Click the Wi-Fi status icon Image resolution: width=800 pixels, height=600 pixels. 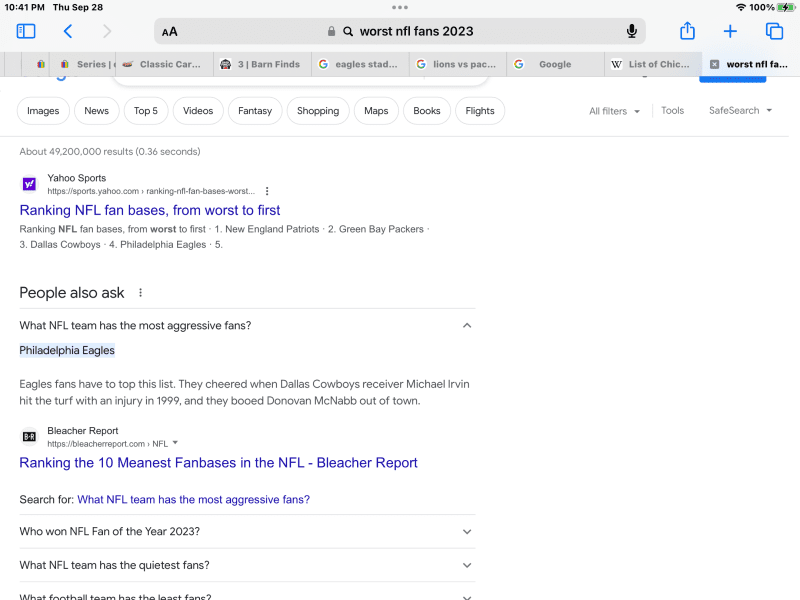pyautogui.click(x=741, y=7)
